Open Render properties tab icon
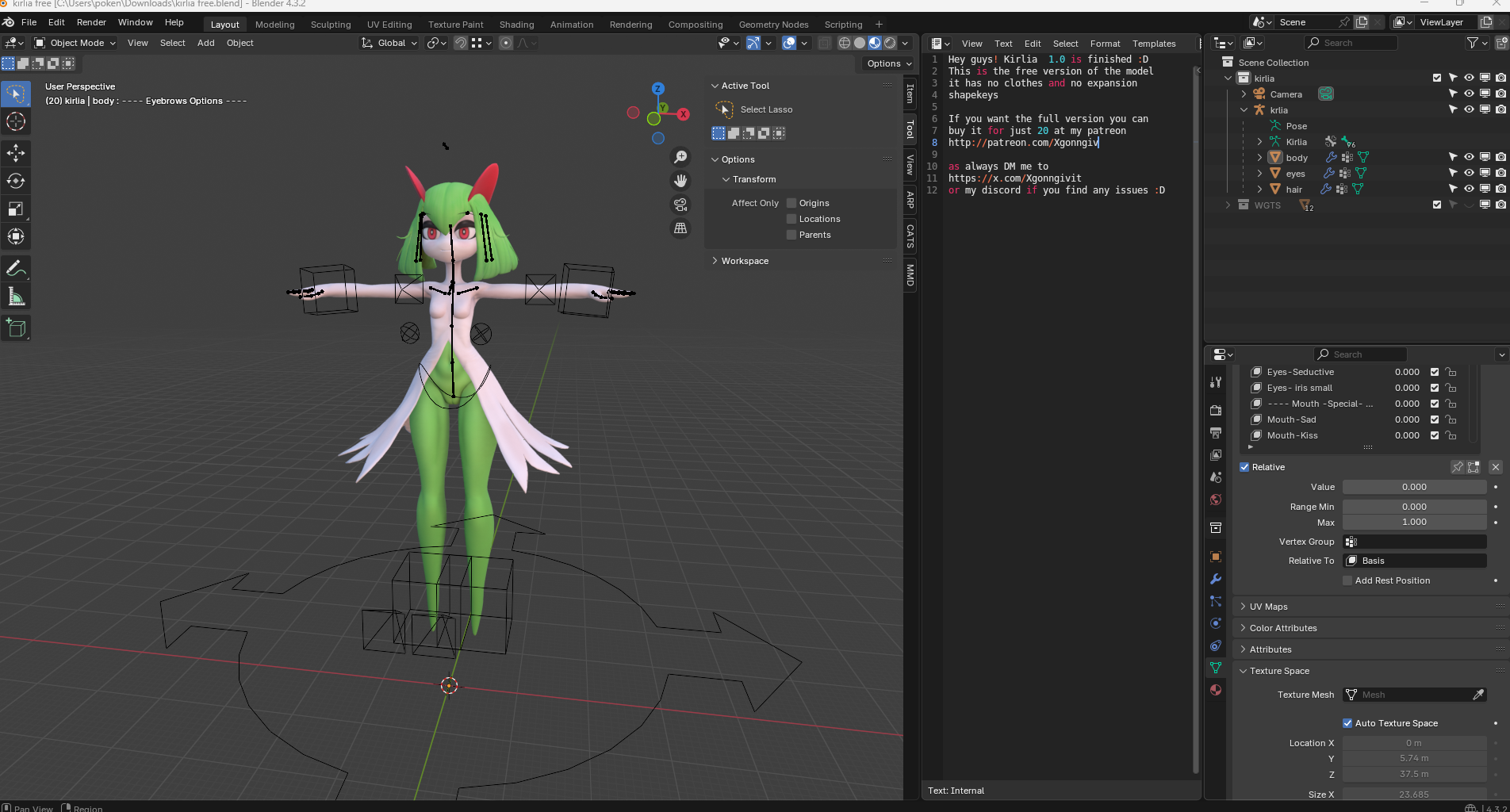 point(1216,411)
